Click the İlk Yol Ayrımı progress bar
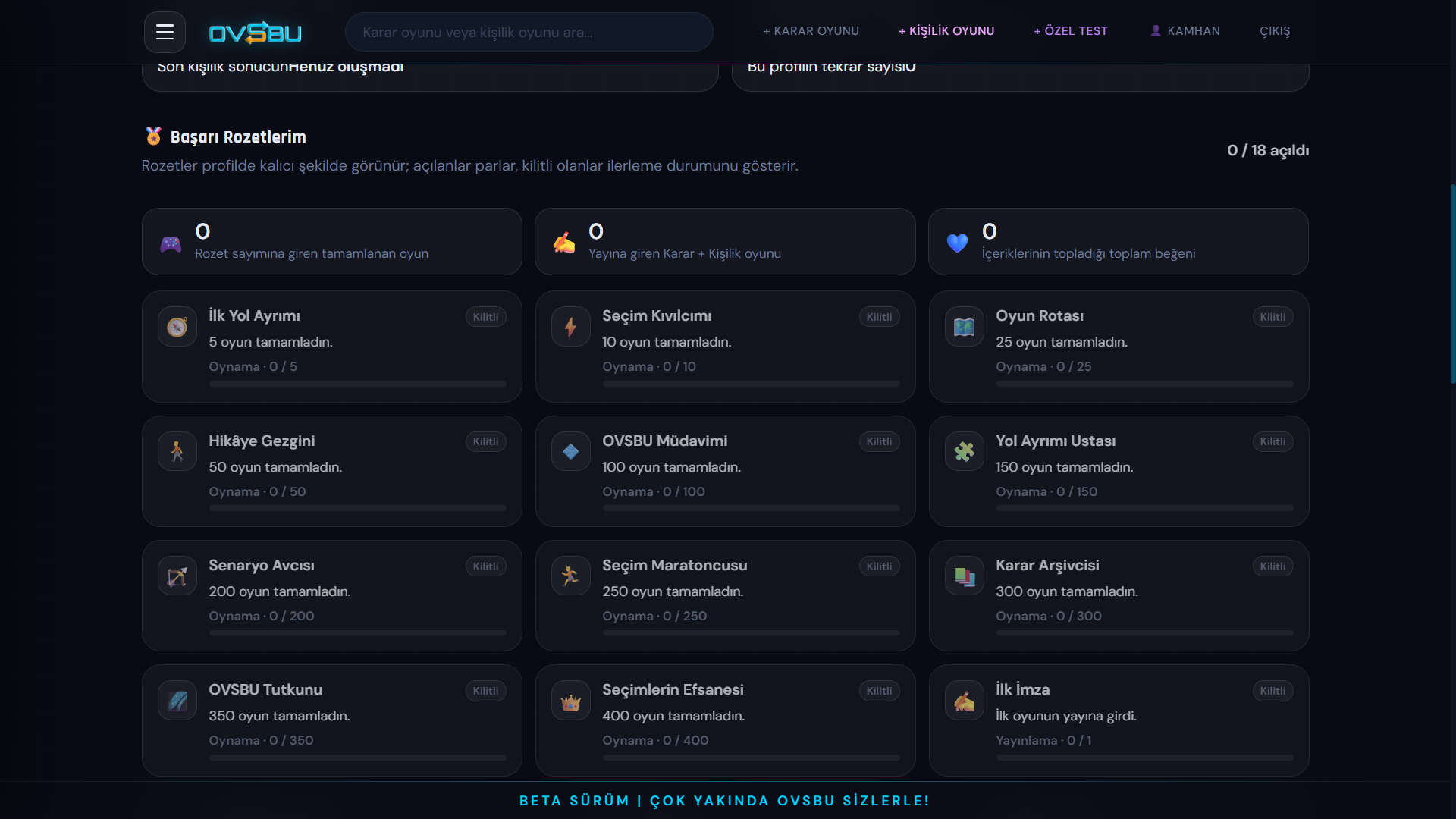Screen dimensions: 1456x819 [358, 384]
